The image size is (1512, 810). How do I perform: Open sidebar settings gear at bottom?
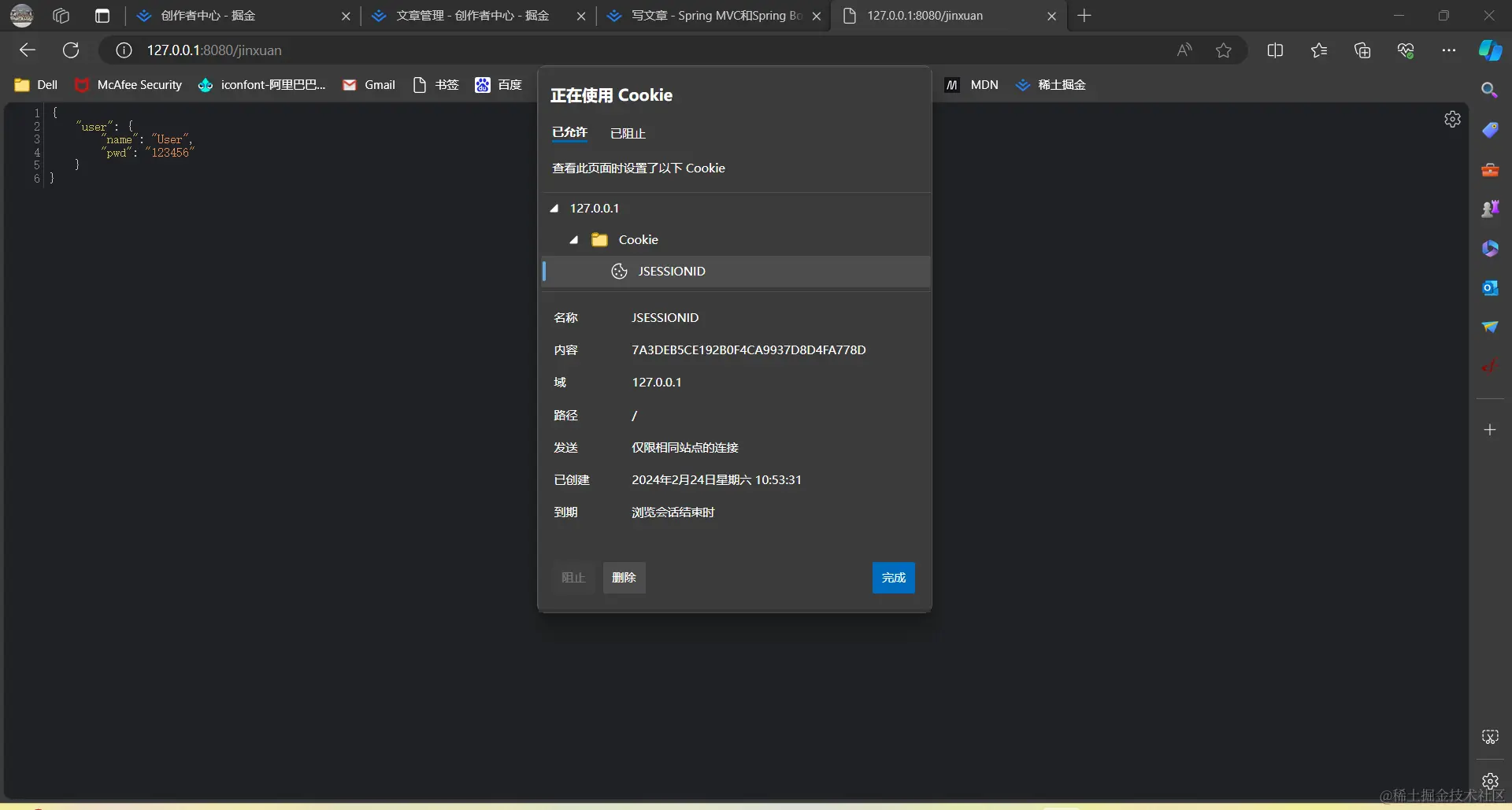pyautogui.click(x=1490, y=781)
